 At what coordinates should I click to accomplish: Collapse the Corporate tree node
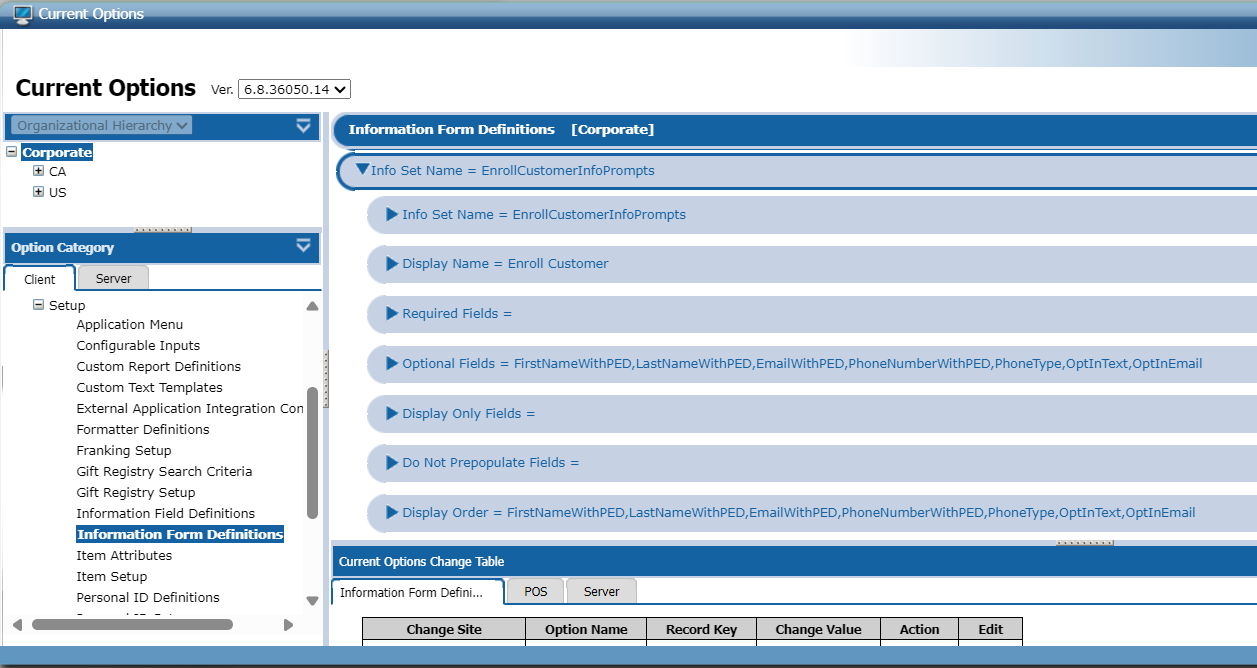(x=12, y=153)
